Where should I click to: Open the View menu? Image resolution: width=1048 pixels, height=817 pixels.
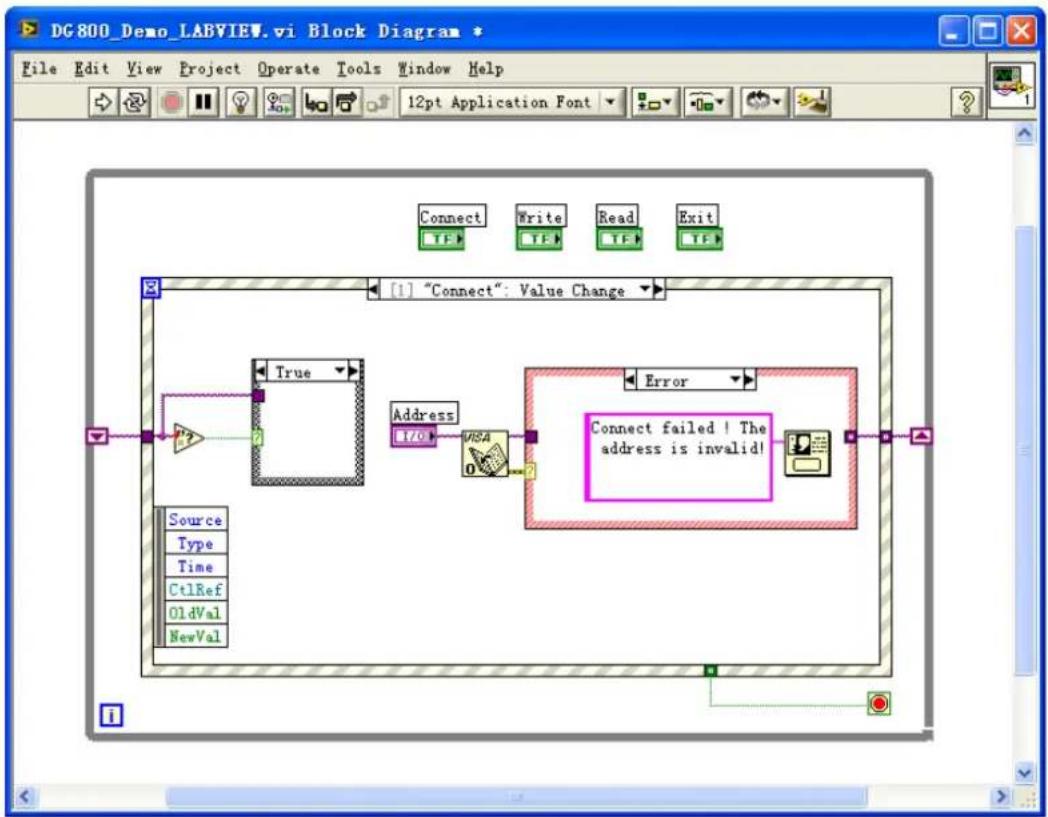point(144,69)
